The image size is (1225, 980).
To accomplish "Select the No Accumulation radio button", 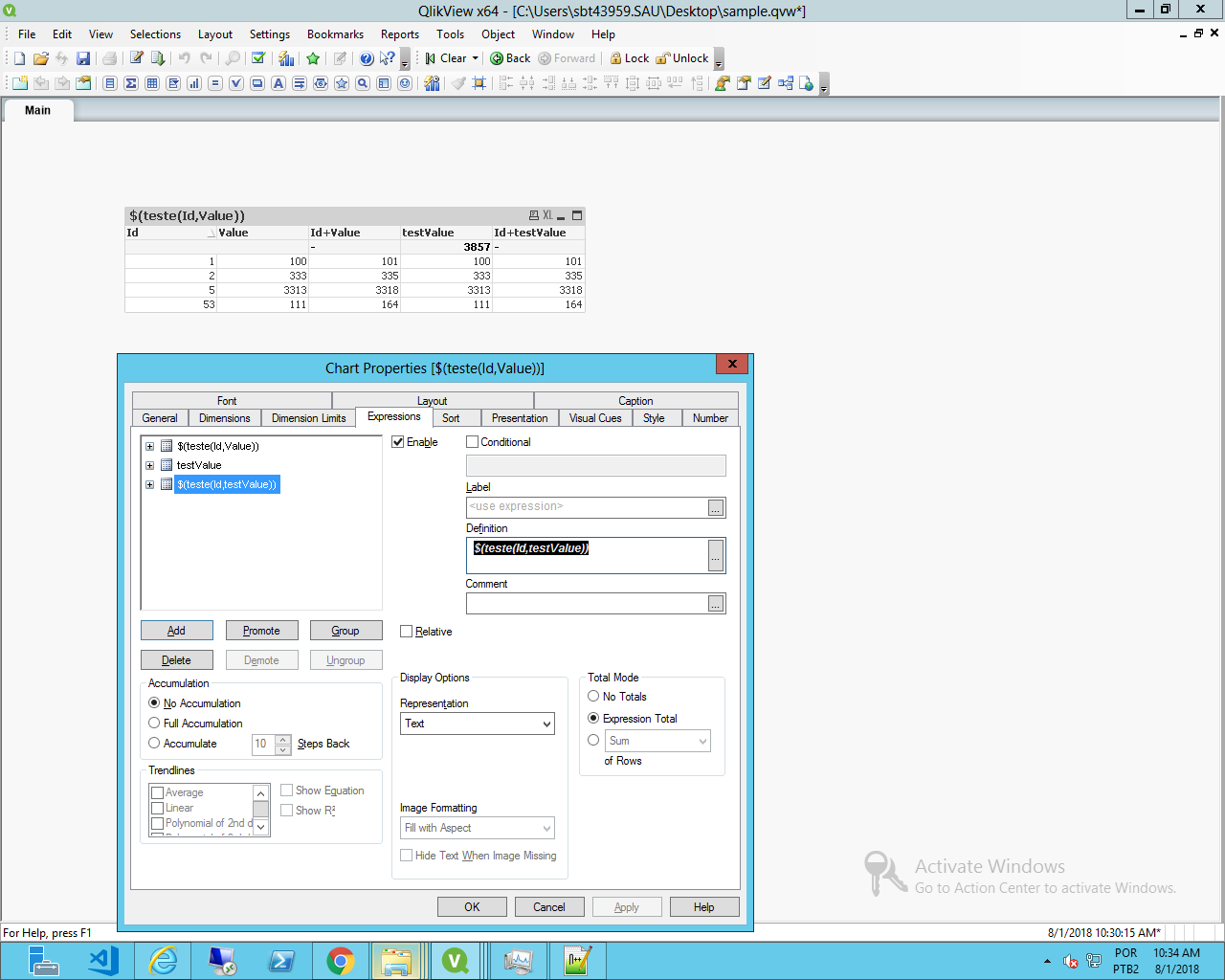I will pos(154,703).
